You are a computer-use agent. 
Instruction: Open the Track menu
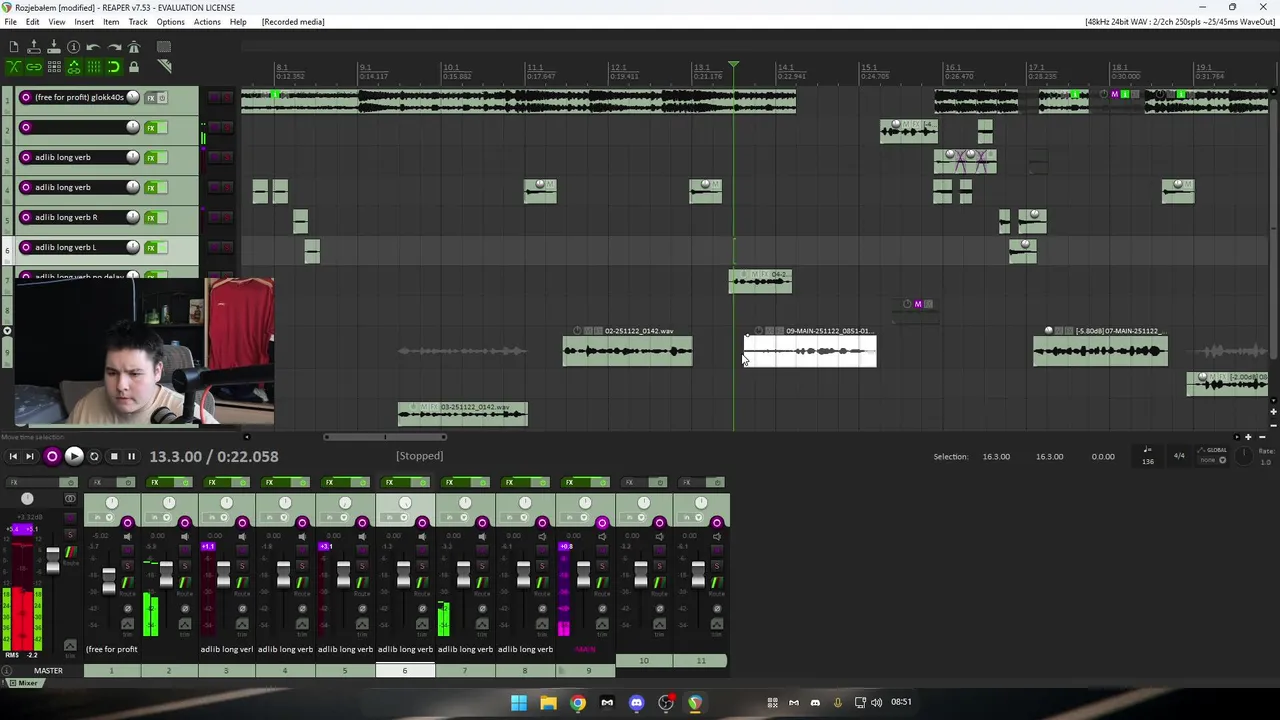tap(138, 22)
